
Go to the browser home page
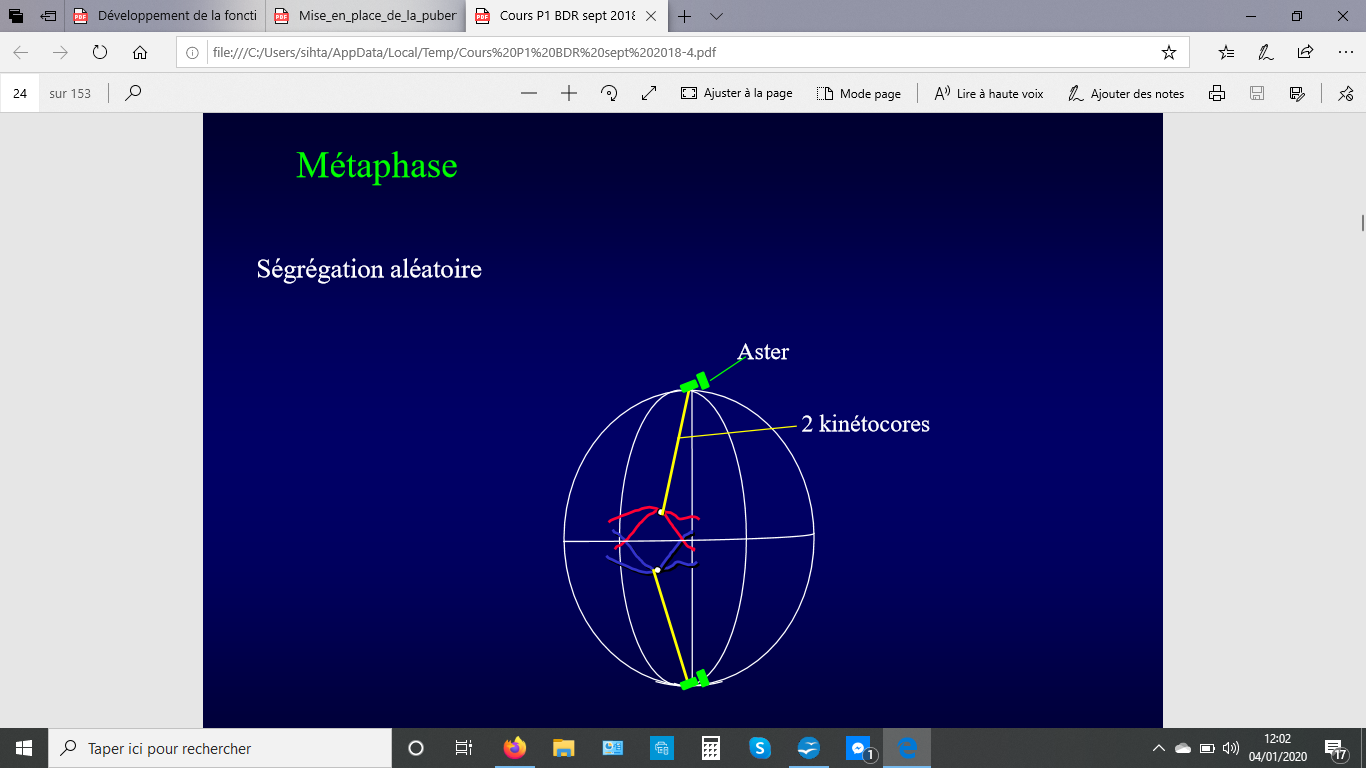pos(140,52)
